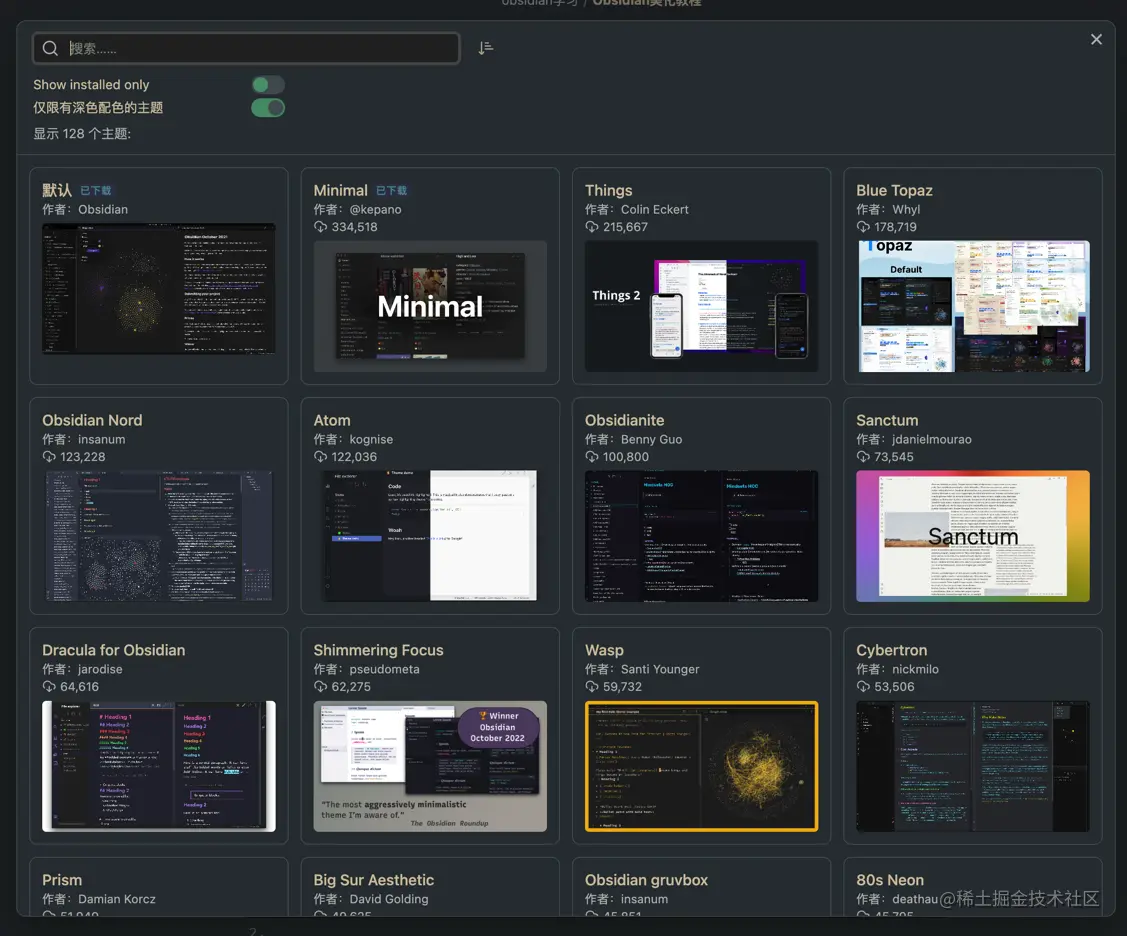Viewport: 1127px width, 936px height.
Task: Click Obsidian Nord download count icon
Action: 49,457
